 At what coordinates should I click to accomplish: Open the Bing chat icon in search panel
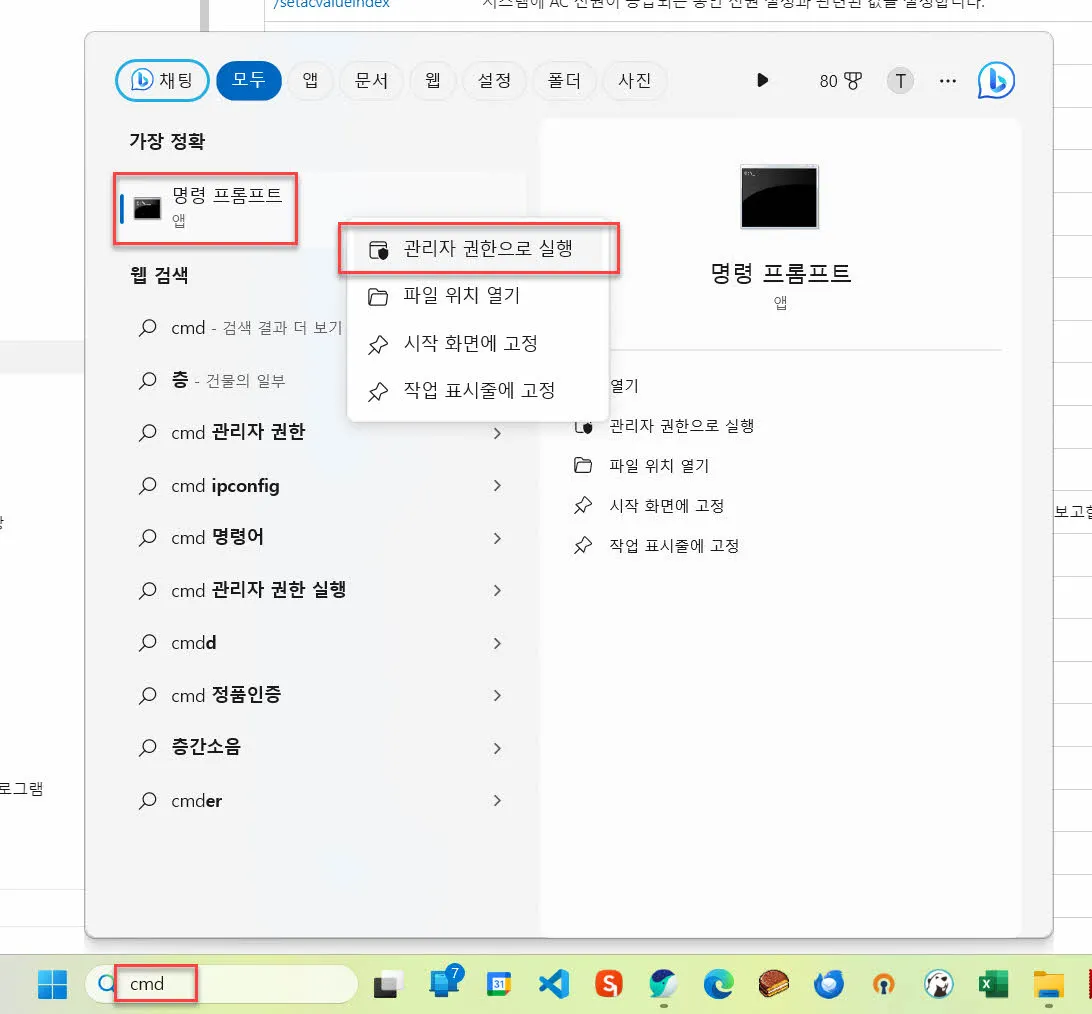pos(995,80)
